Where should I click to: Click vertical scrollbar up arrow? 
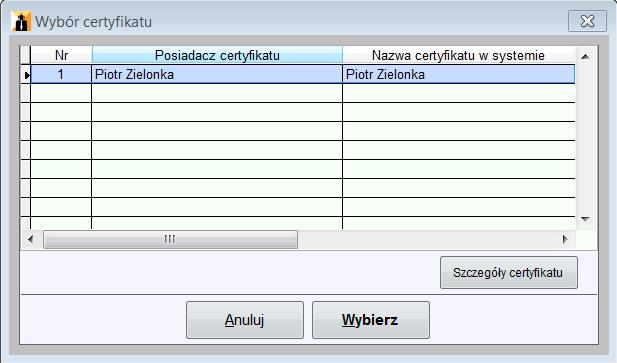point(585,57)
